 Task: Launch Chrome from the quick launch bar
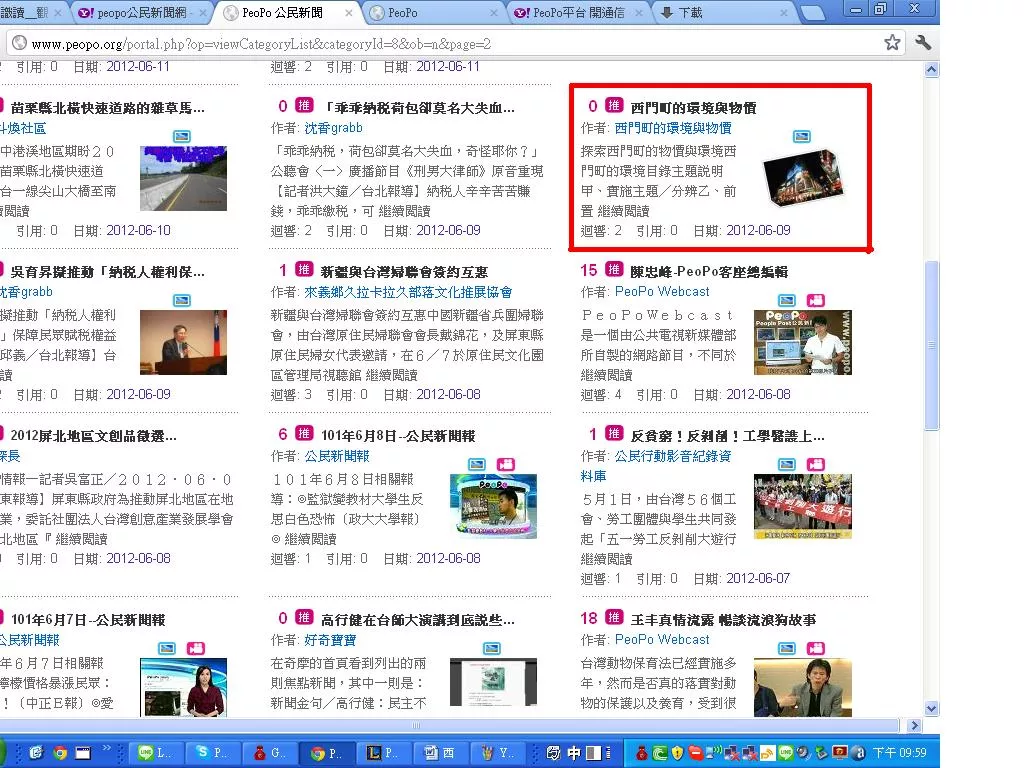coord(60,753)
